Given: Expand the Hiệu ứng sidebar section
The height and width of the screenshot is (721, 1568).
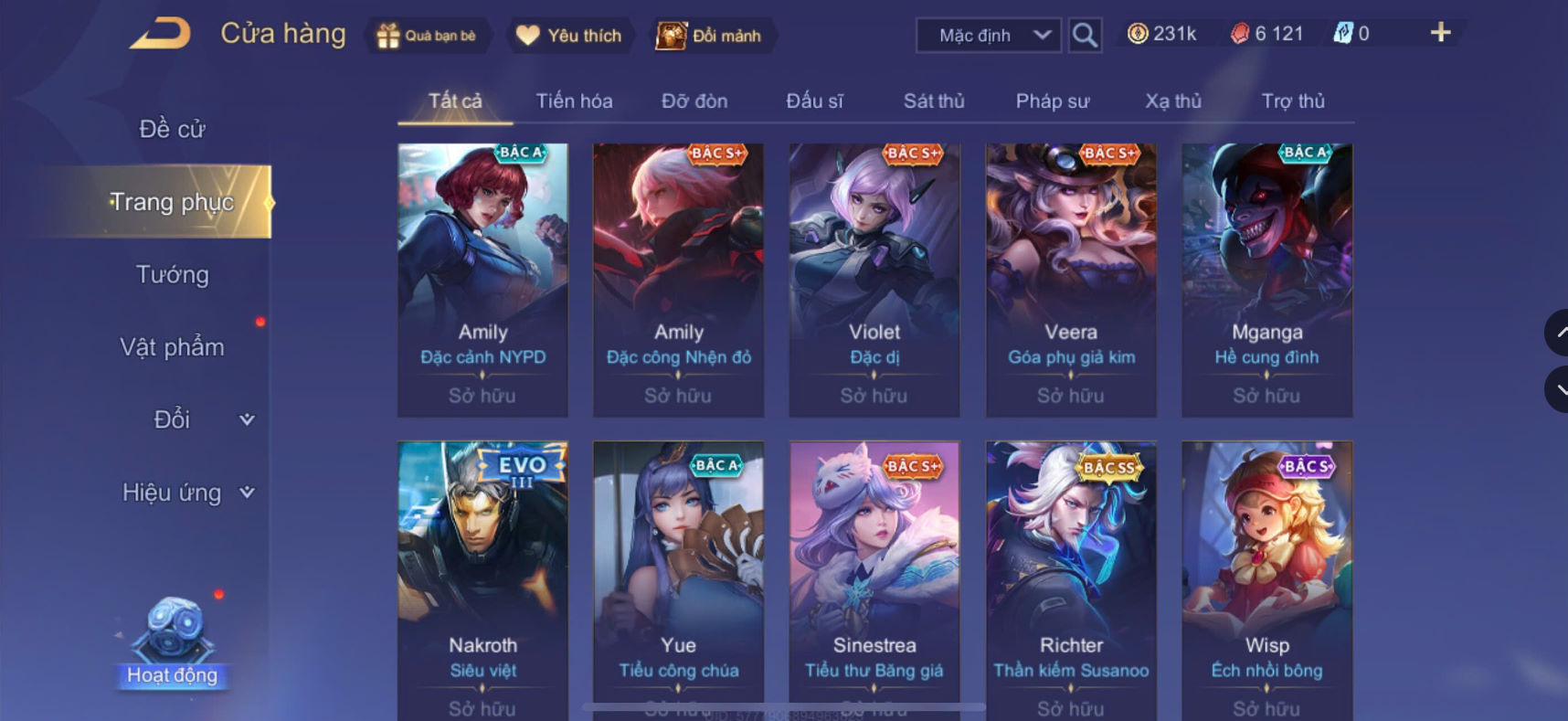Looking at the screenshot, I should 188,493.
